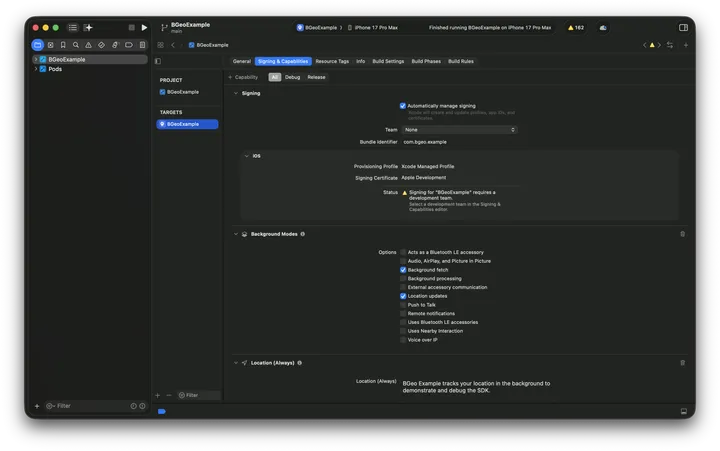720x451 pixels.
Task: Click the 162 warnings indicator
Action: tap(576, 28)
